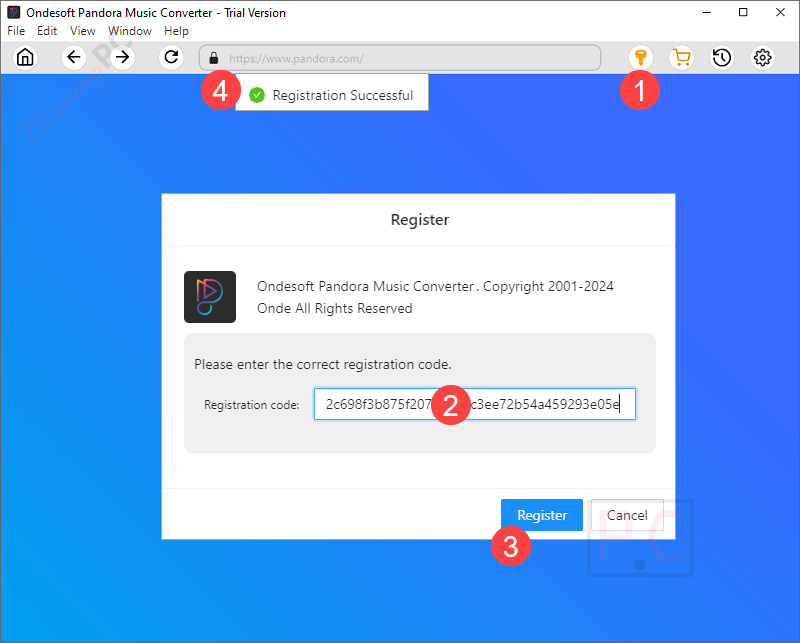Image resolution: width=800 pixels, height=643 pixels.
Task: Click the green checkmark success icon
Action: click(257, 95)
